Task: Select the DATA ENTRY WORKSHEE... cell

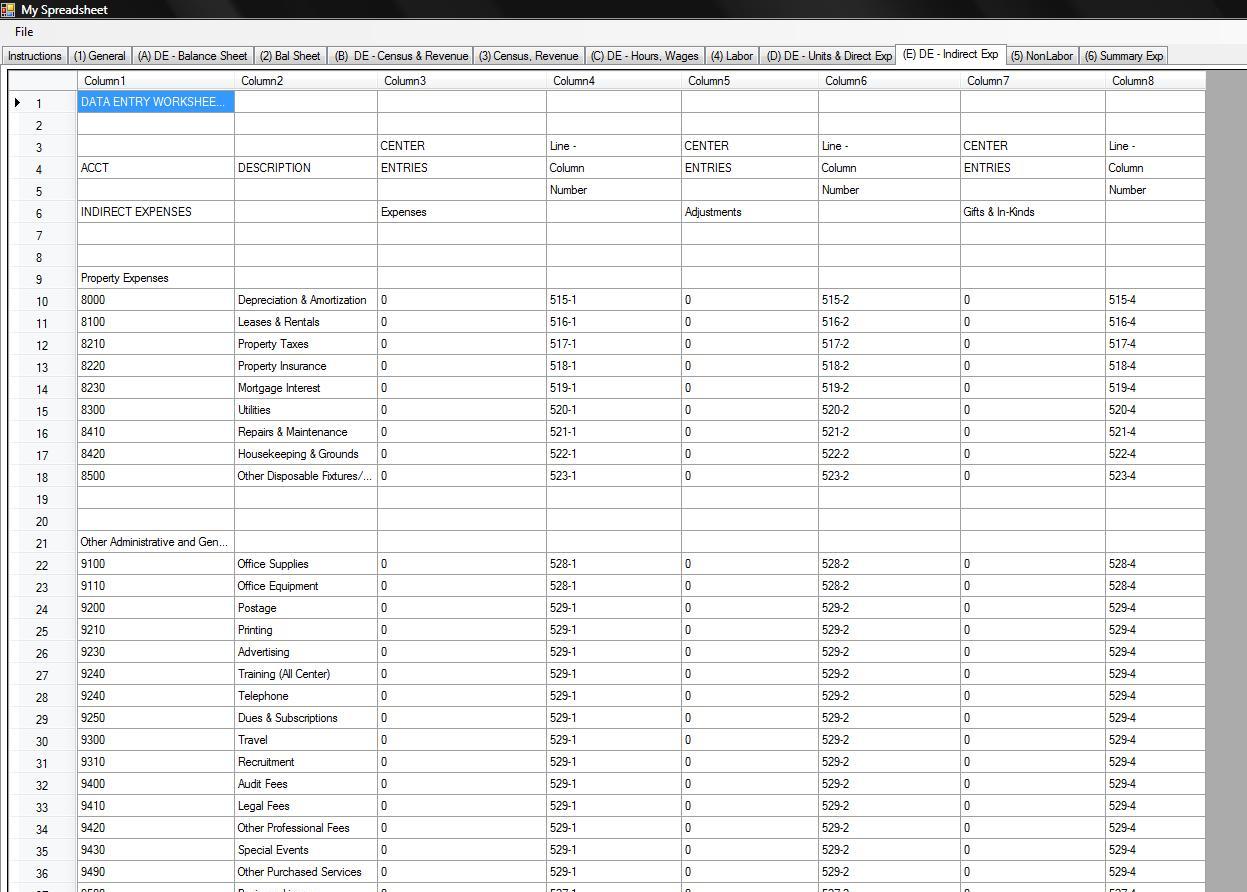Action: coord(156,102)
